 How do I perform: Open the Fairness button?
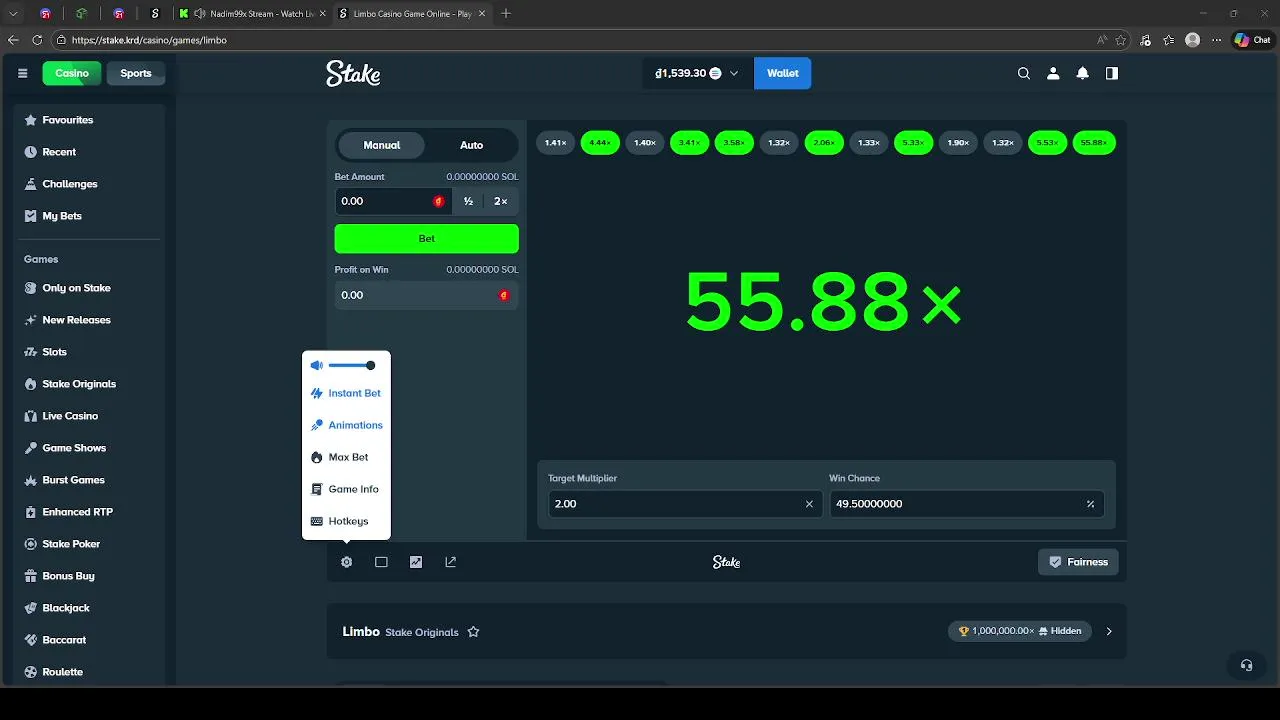click(x=1078, y=562)
